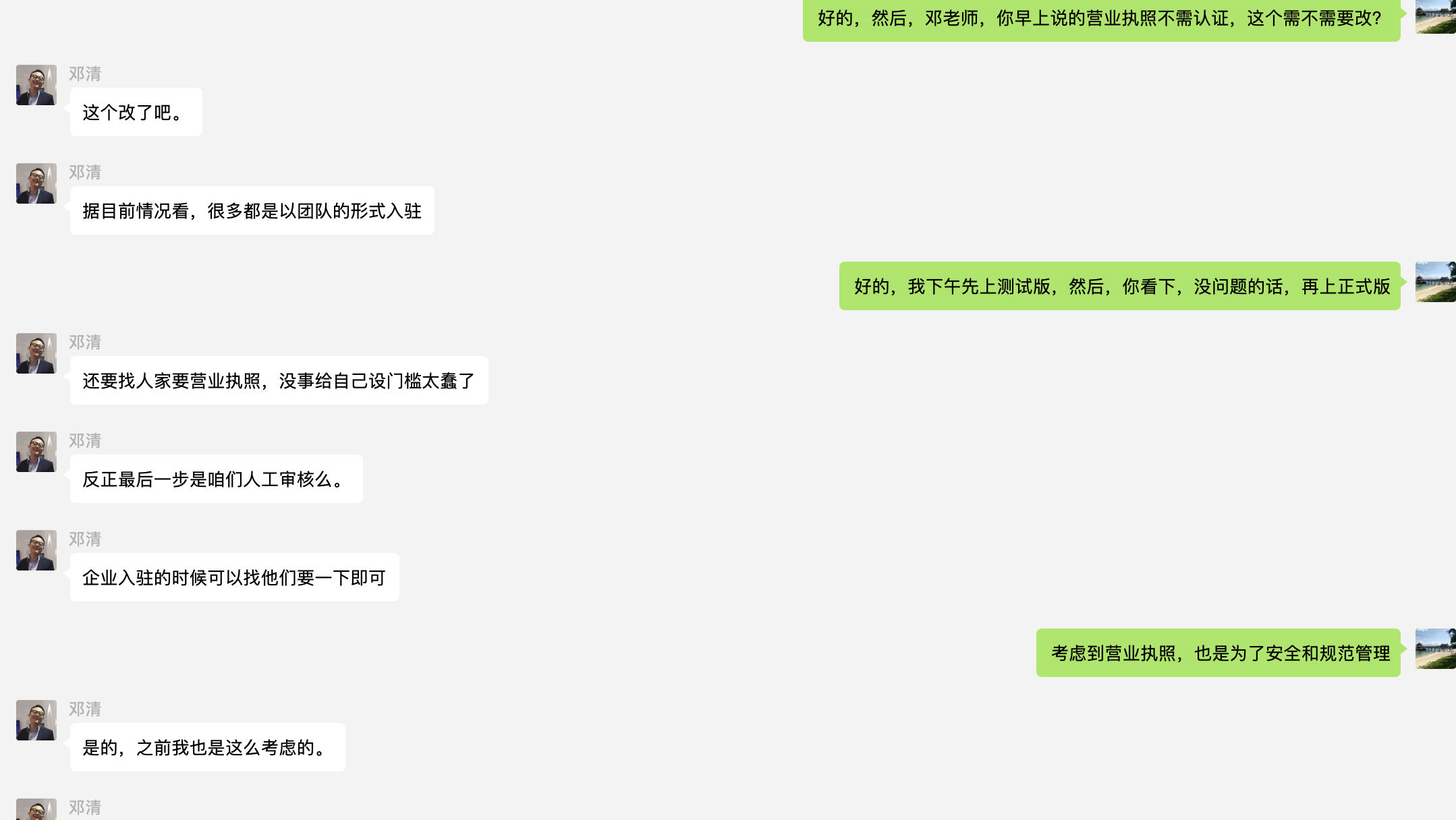Click top green bubble about 营业执照不需认证
1456x820 pixels.
click(1102, 20)
